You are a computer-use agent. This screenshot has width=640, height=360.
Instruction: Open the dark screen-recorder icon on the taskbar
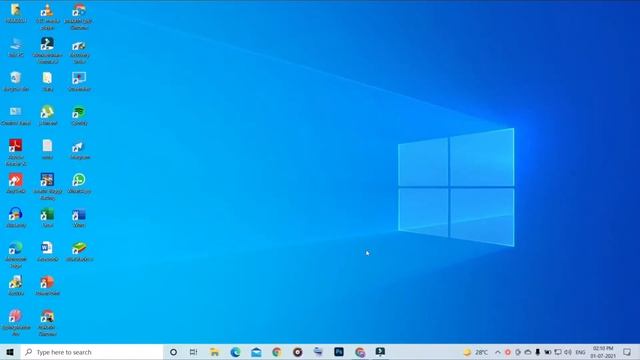[x=380, y=352]
